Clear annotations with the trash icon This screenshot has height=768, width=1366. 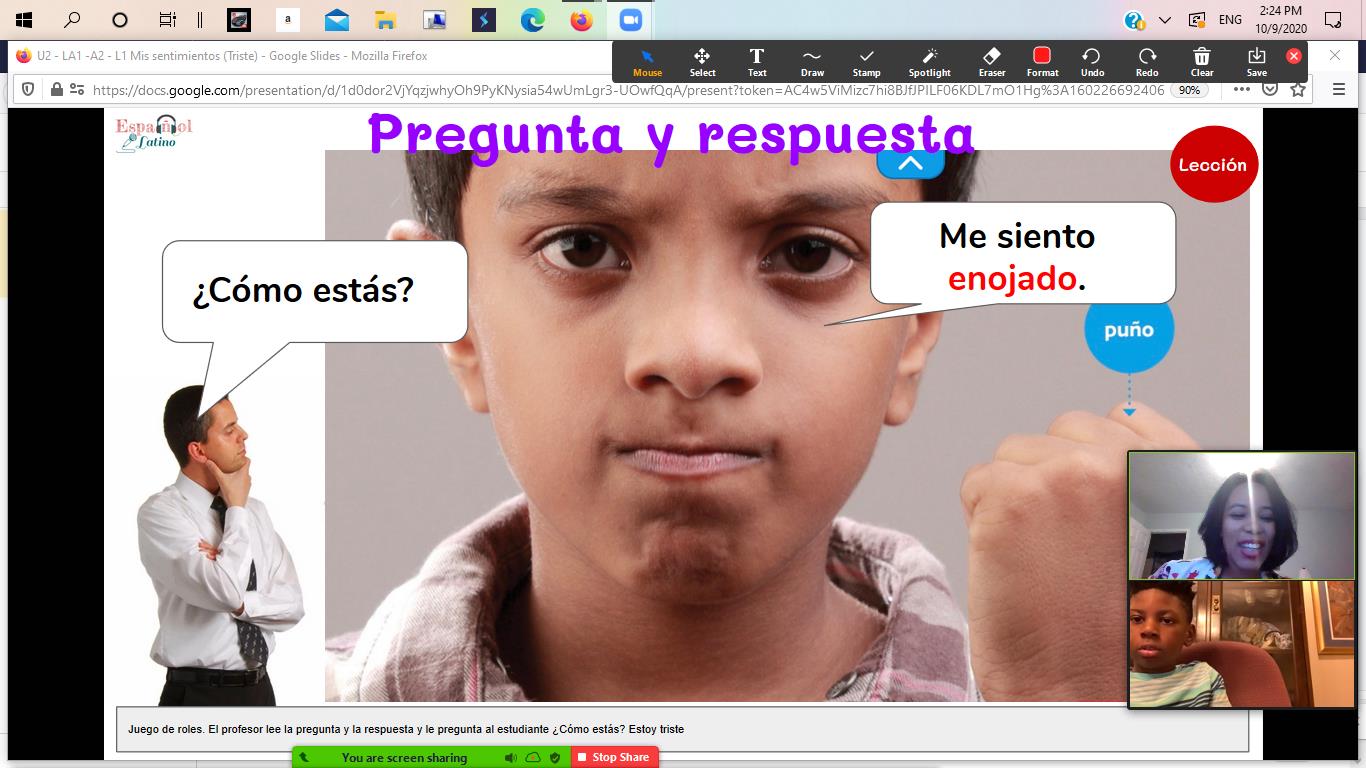tap(1202, 62)
